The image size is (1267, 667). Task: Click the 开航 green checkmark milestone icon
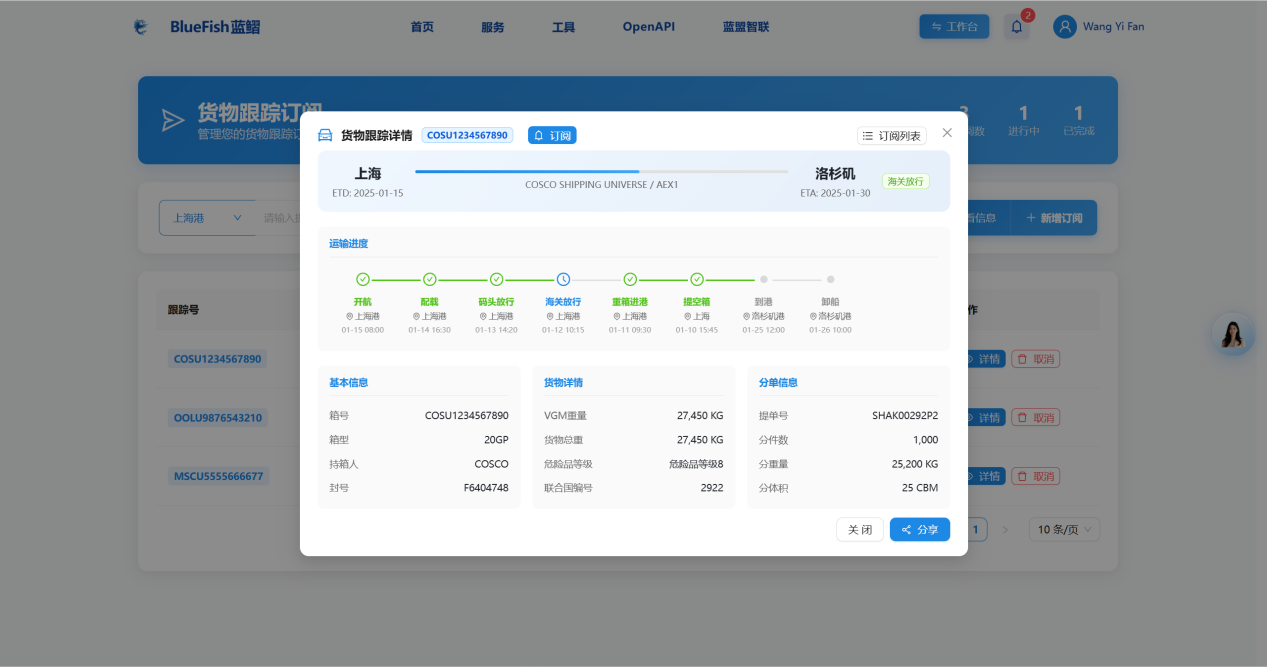click(x=362, y=280)
